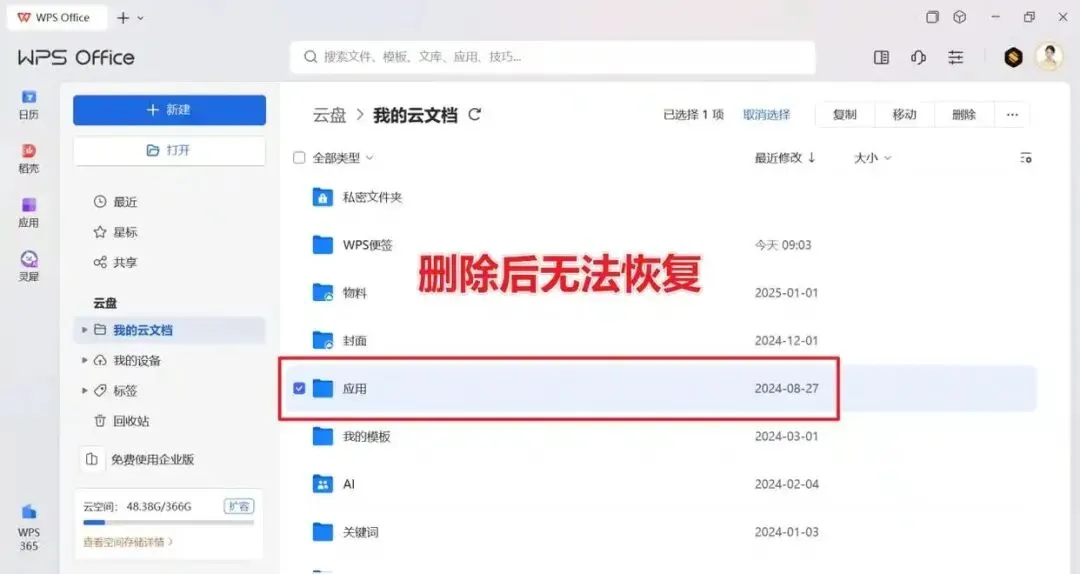Select the WPS Office title tab

(x=57, y=17)
